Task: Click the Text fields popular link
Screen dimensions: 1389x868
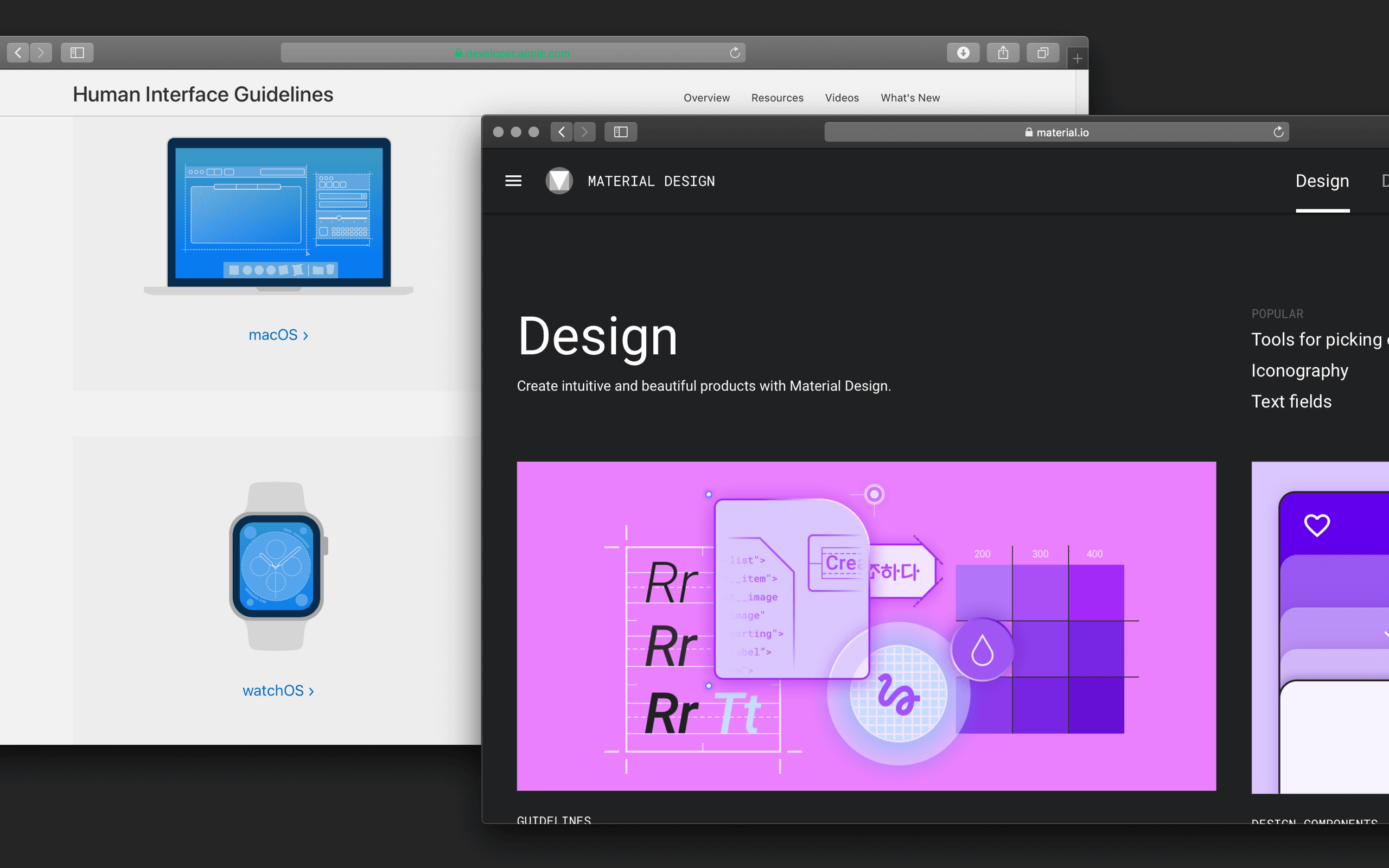Action: 1291,401
